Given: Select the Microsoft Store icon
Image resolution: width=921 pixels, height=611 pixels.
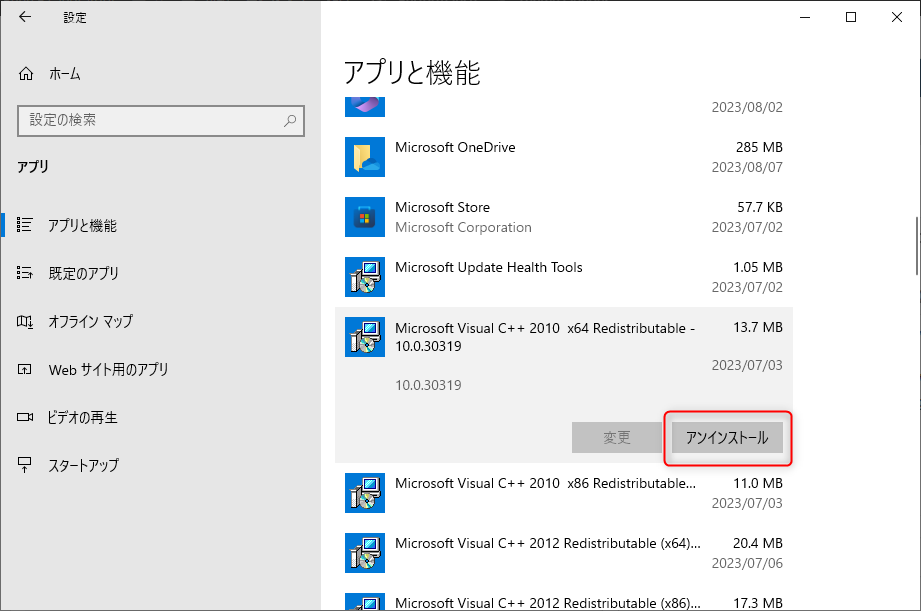Looking at the screenshot, I should (x=365, y=217).
